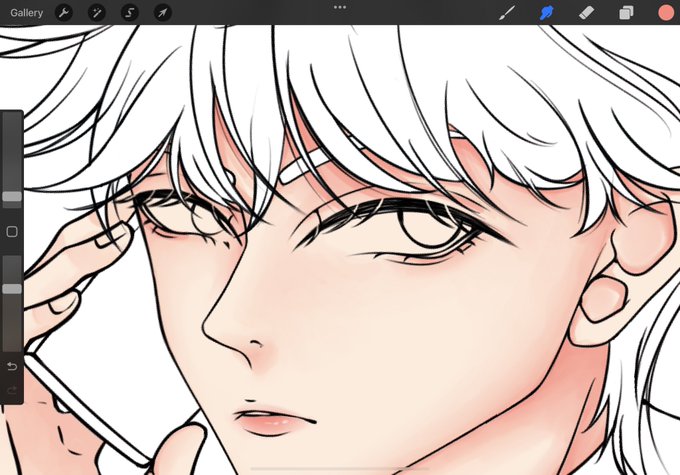The width and height of the screenshot is (680, 475).
Task: Undo the last stroke
Action: [12, 367]
